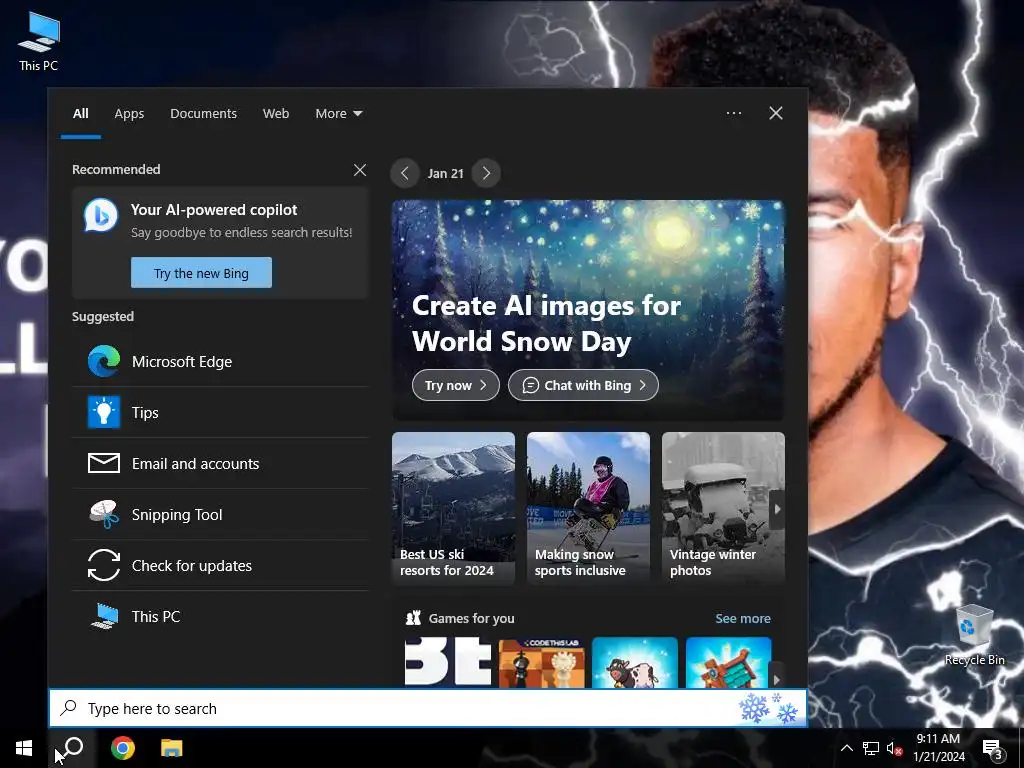Select Check for updates suggestion
Viewport: 1024px width, 768px height.
pyautogui.click(x=220, y=566)
